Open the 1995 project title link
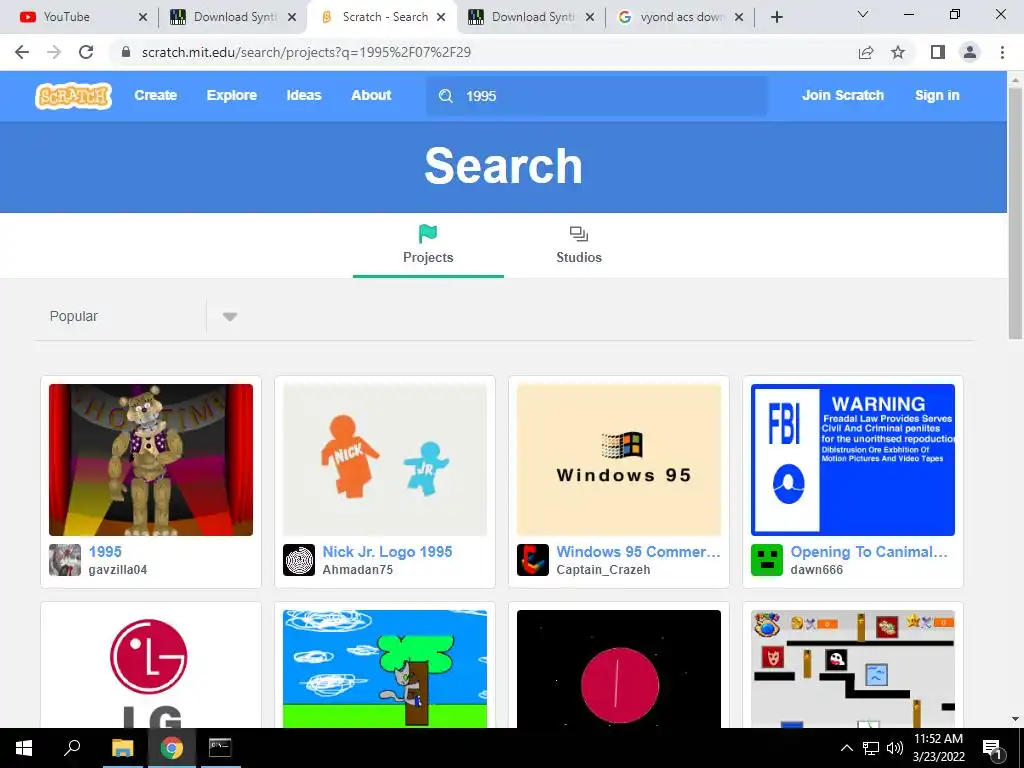Viewport: 1024px width, 768px height. pyautogui.click(x=105, y=552)
